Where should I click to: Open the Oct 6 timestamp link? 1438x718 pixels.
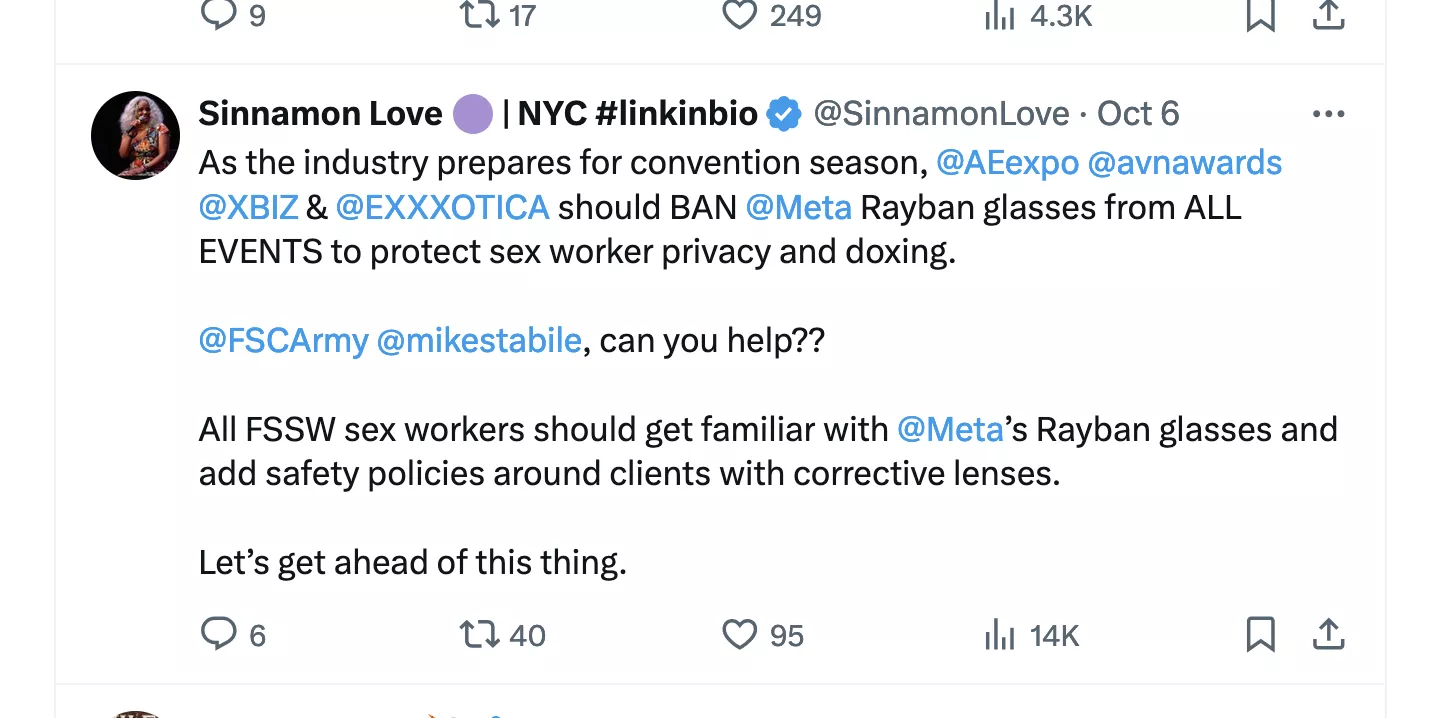pyautogui.click(x=1138, y=114)
